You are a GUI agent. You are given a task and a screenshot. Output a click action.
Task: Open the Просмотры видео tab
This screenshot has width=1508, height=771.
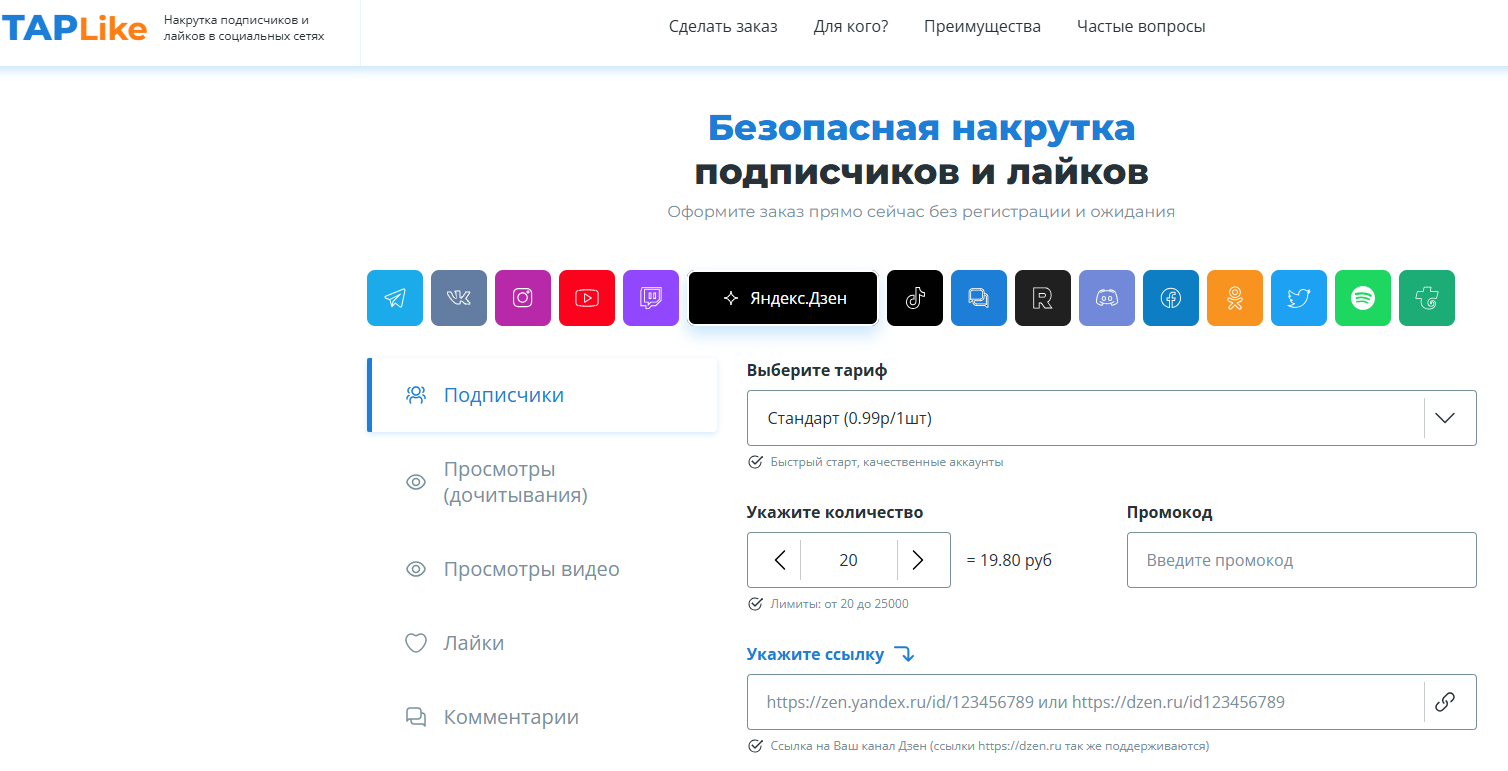[542, 569]
